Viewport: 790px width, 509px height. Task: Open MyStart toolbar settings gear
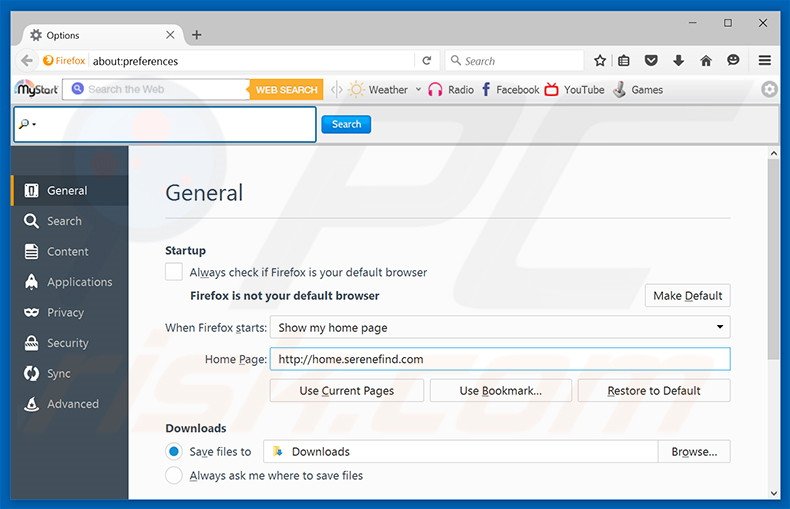click(x=769, y=89)
